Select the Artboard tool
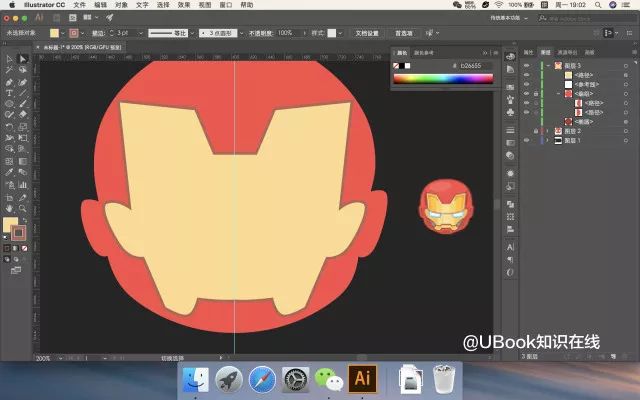This screenshot has width=640, height=400. [9, 198]
